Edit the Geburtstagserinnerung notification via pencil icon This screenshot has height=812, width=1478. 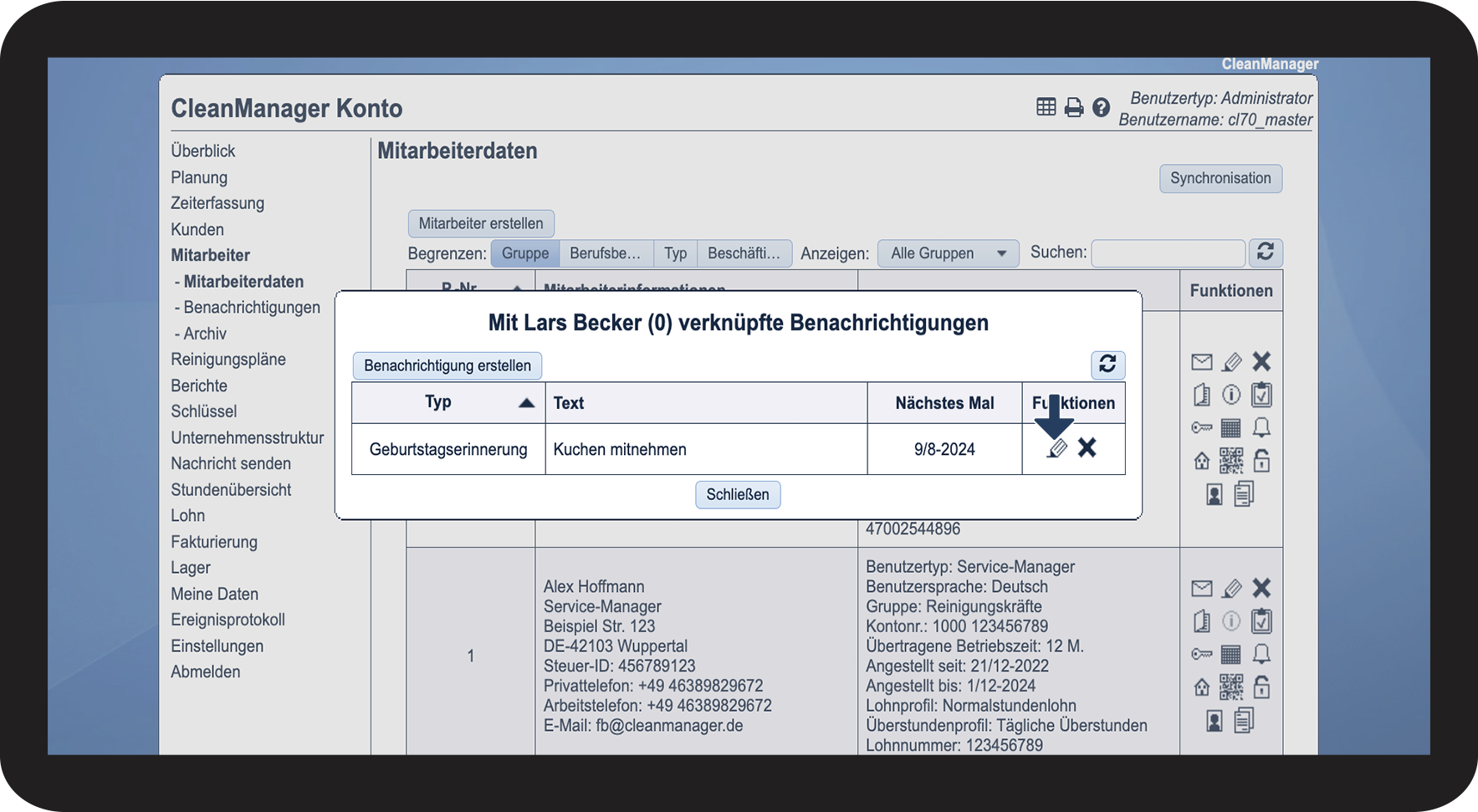click(x=1057, y=449)
